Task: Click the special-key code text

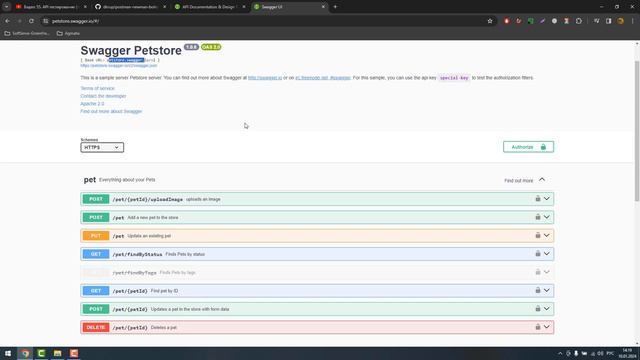Action: pos(454,78)
